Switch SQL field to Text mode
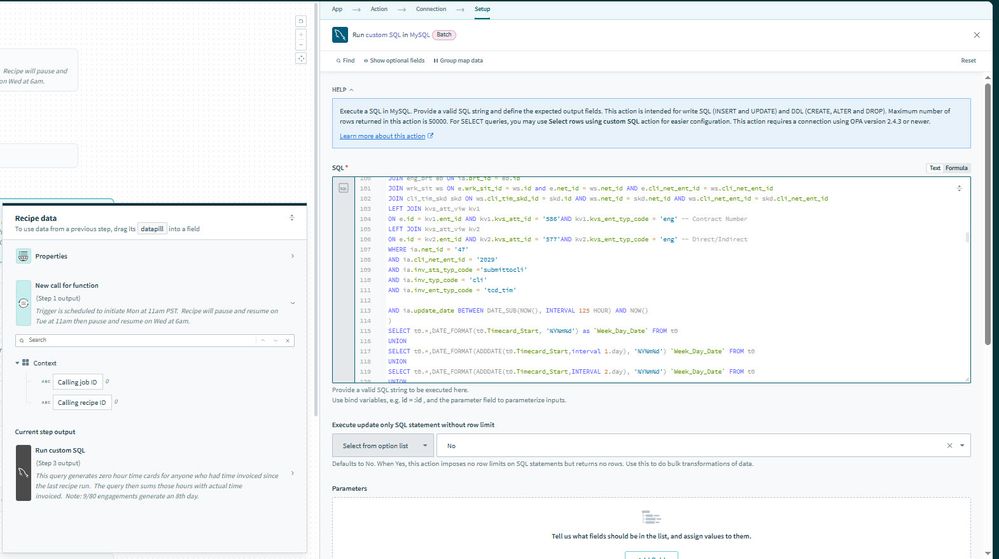 [935, 168]
